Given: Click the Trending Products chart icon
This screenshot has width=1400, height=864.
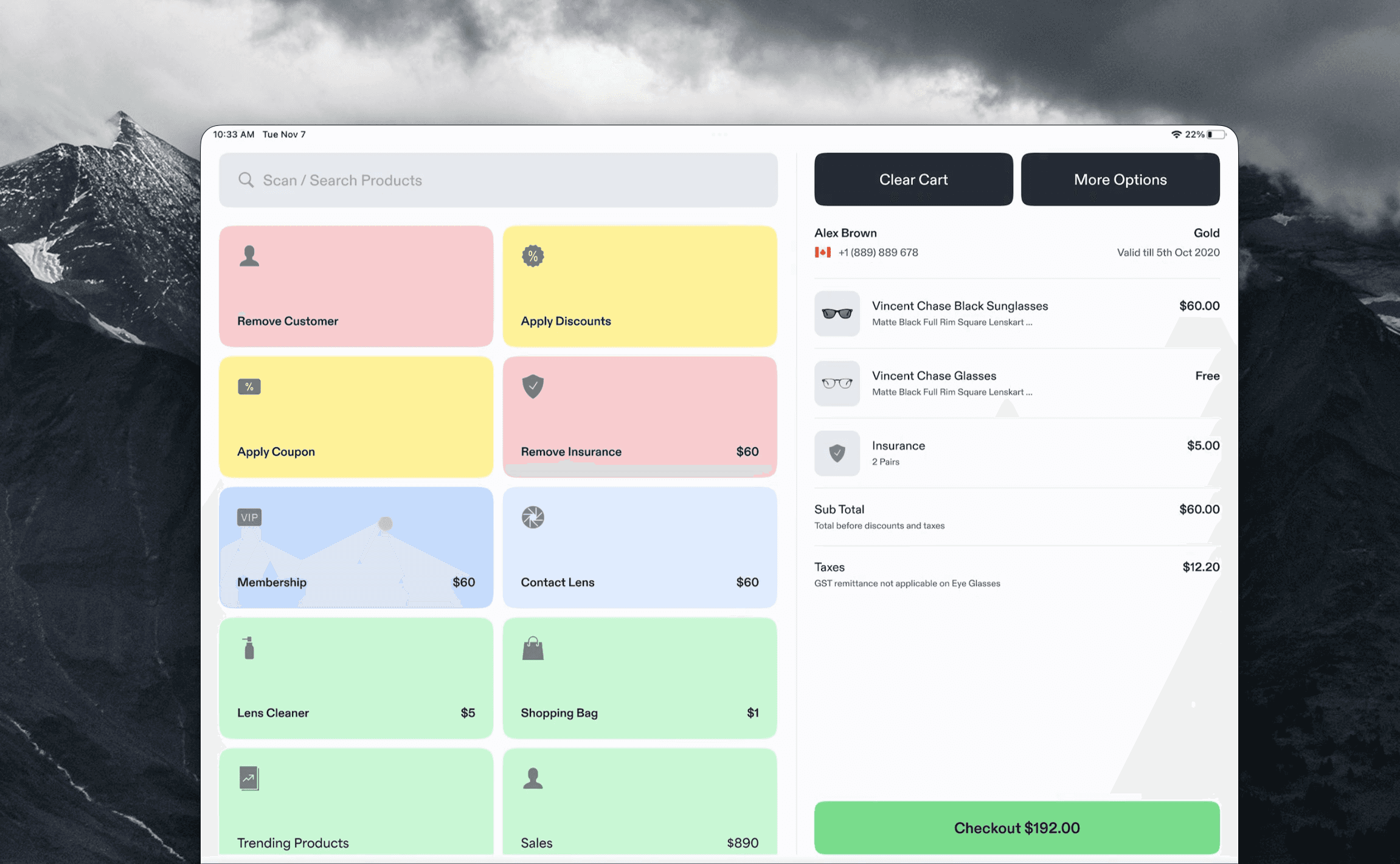Looking at the screenshot, I should point(249,778).
